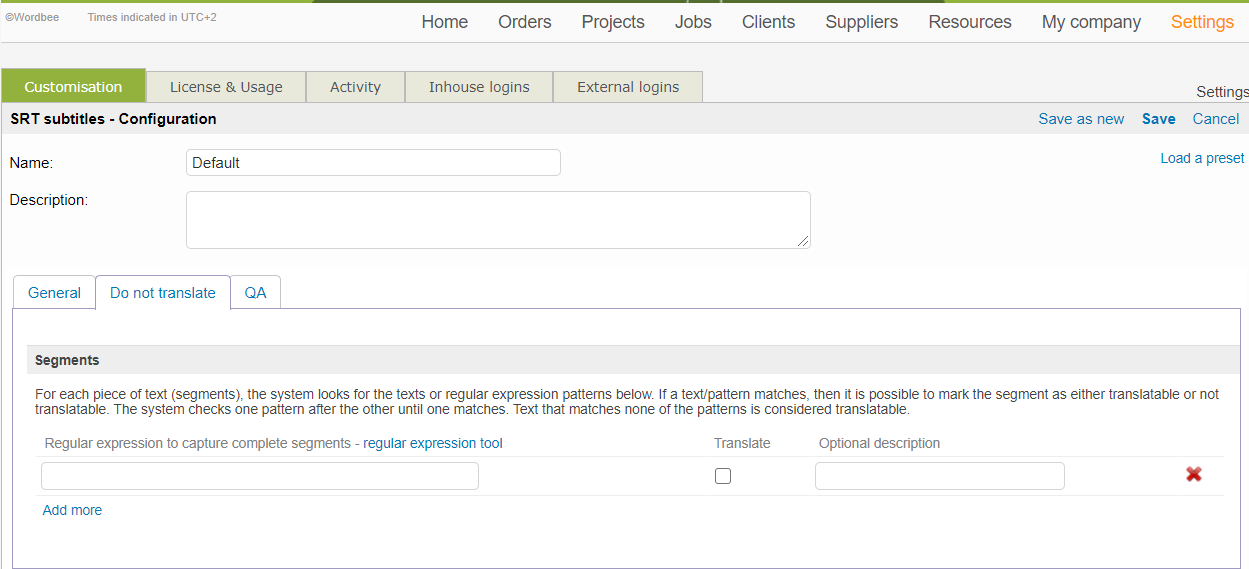Cancel the configuration changes

(x=1215, y=119)
